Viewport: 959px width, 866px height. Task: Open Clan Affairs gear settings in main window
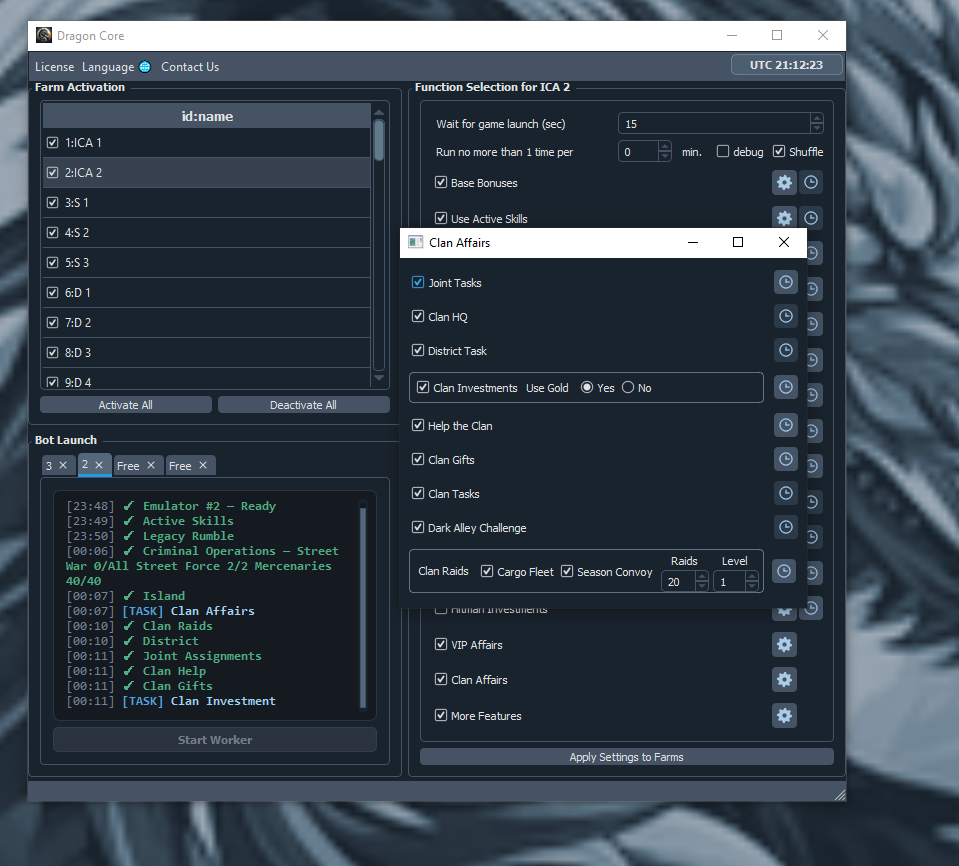[x=784, y=679]
